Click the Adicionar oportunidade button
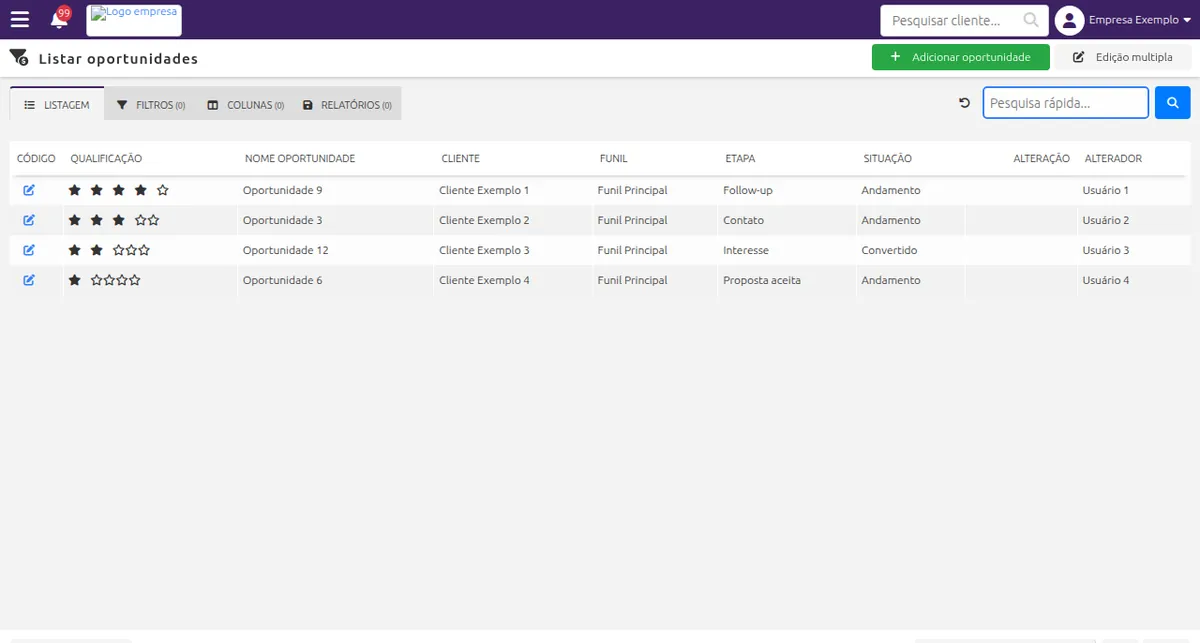Image resolution: width=1200 pixels, height=643 pixels. tap(960, 57)
